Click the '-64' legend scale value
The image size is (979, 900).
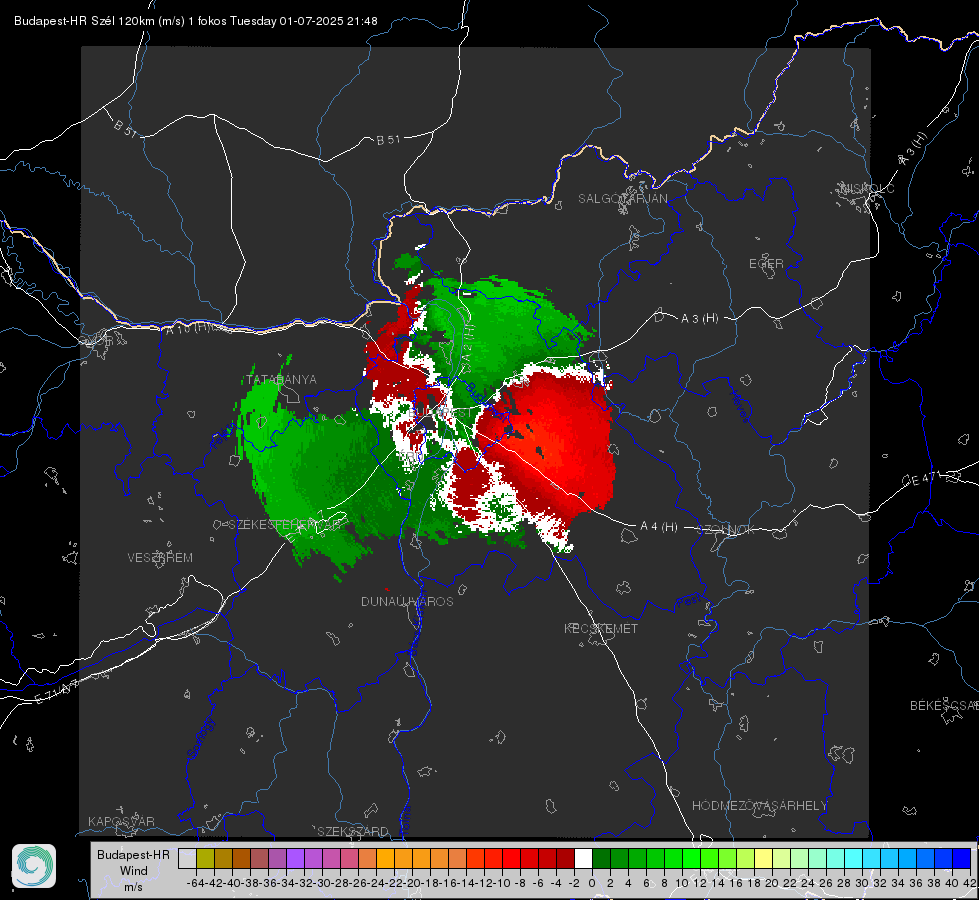[x=196, y=883]
